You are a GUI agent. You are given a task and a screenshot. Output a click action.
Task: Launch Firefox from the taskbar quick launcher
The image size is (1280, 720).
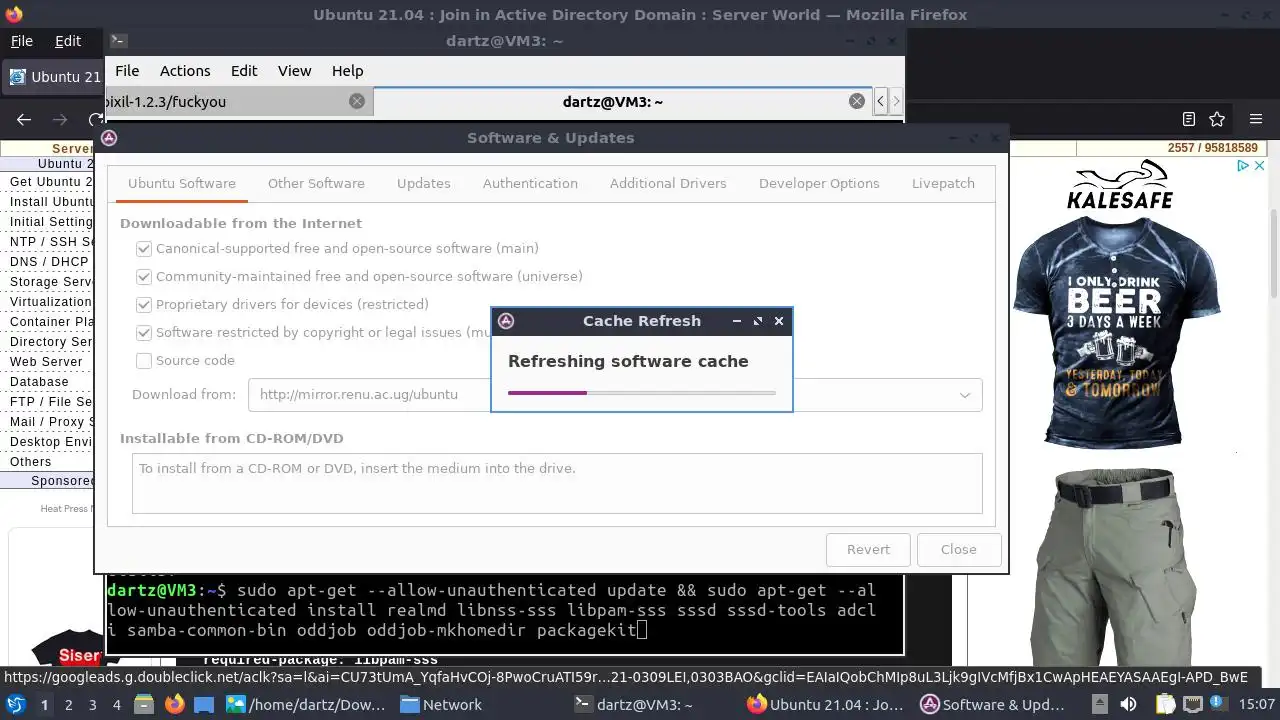pos(175,705)
